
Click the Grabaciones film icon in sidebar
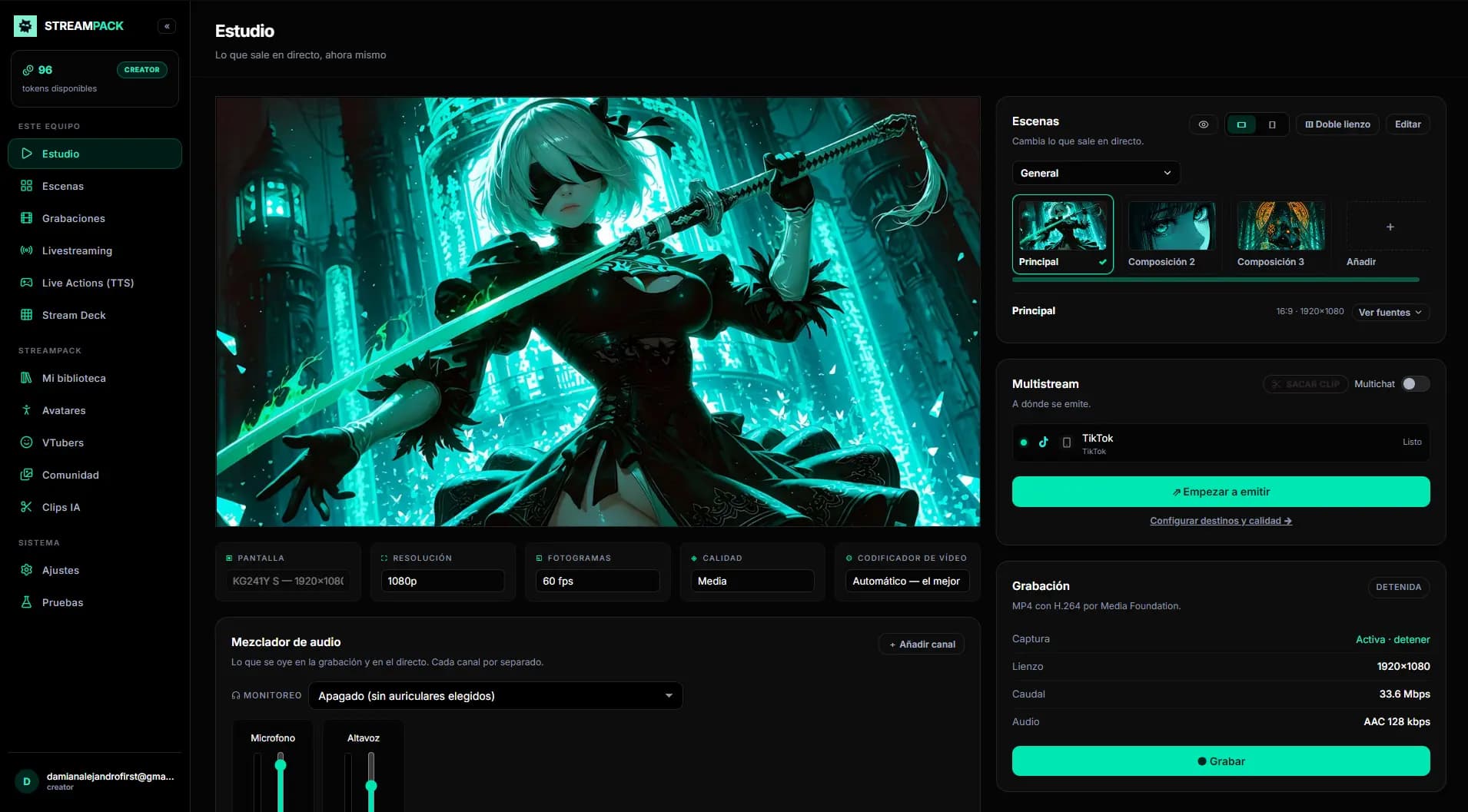27,218
